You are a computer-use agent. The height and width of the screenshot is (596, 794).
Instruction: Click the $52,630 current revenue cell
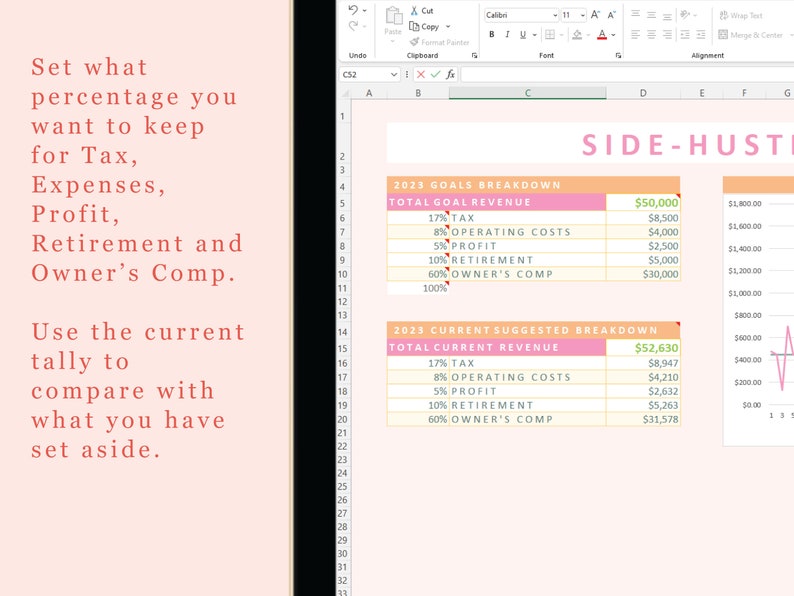643,348
